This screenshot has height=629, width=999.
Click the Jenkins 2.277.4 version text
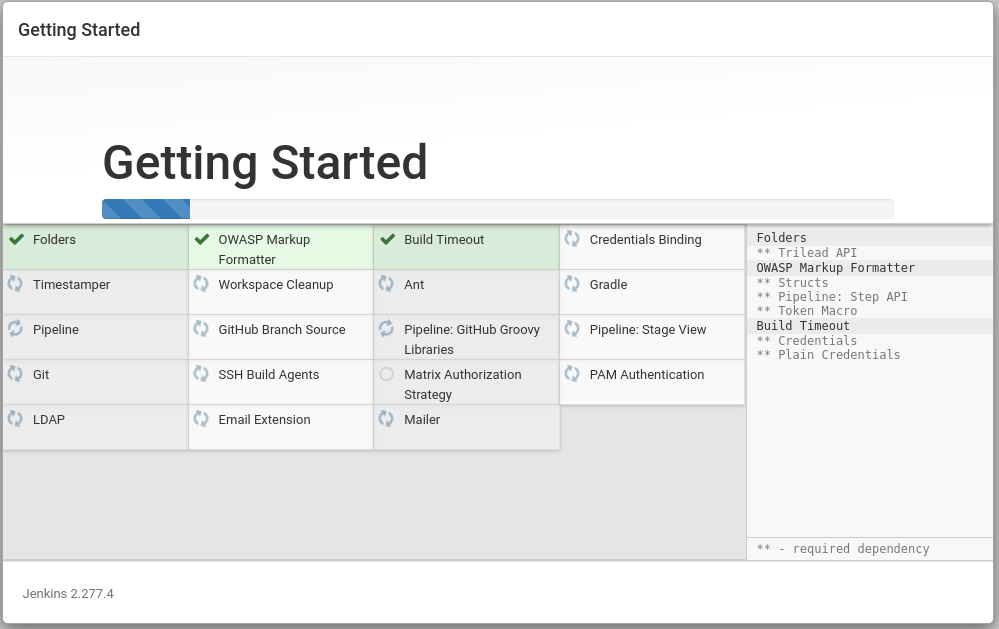[x=68, y=593]
